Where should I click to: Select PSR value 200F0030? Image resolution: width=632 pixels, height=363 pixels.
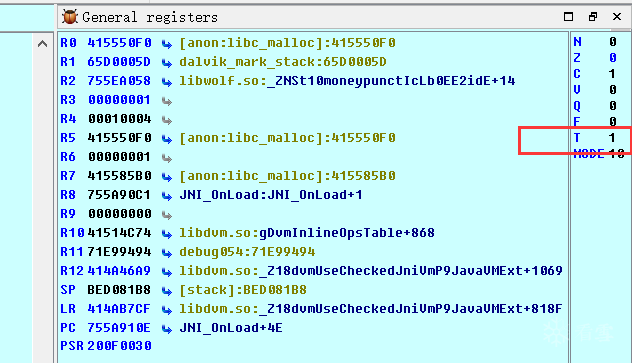click(119, 346)
